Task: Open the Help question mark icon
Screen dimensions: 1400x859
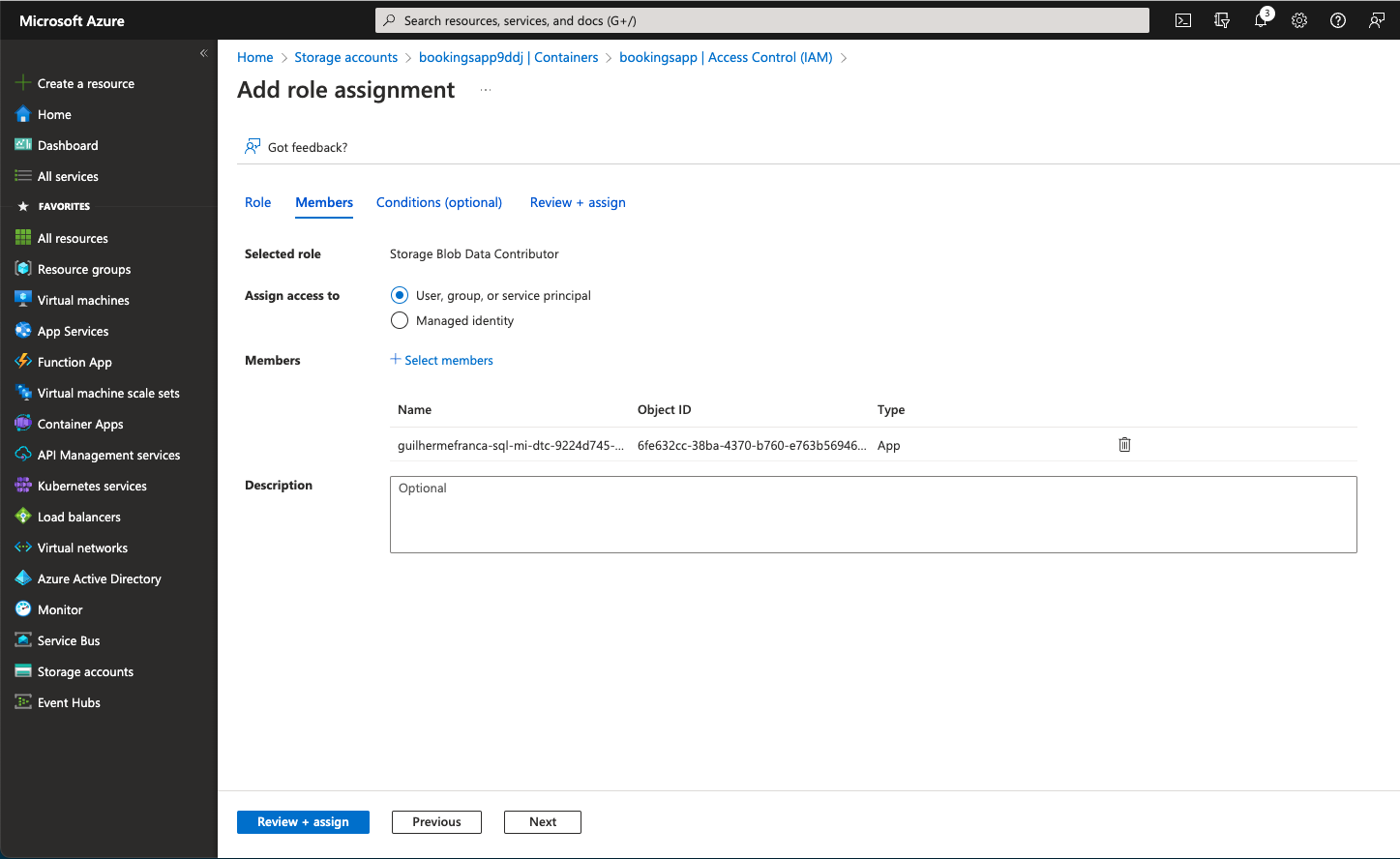Action: (x=1338, y=20)
